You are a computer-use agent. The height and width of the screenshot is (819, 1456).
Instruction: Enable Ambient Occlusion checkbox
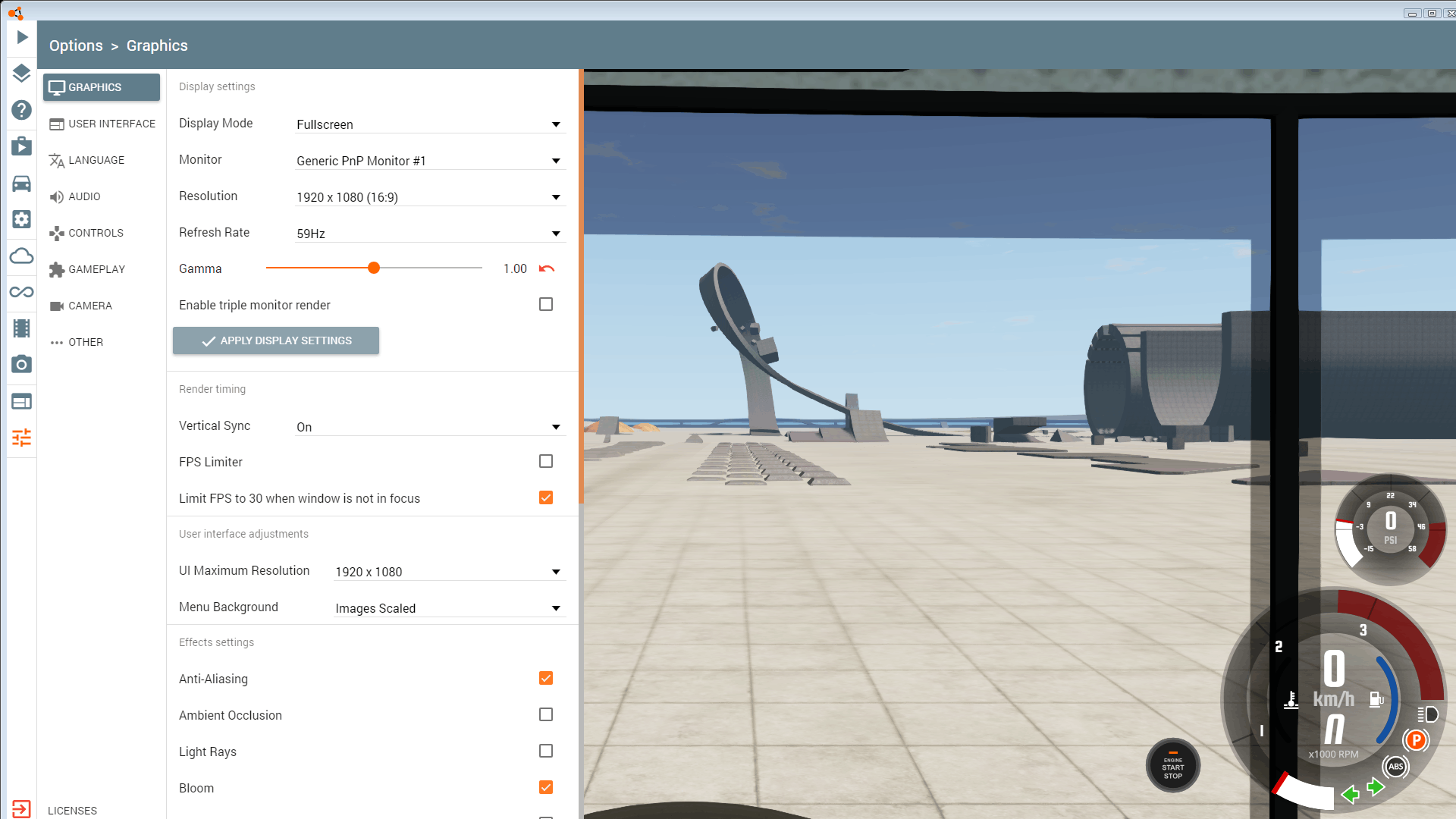(546, 714)
